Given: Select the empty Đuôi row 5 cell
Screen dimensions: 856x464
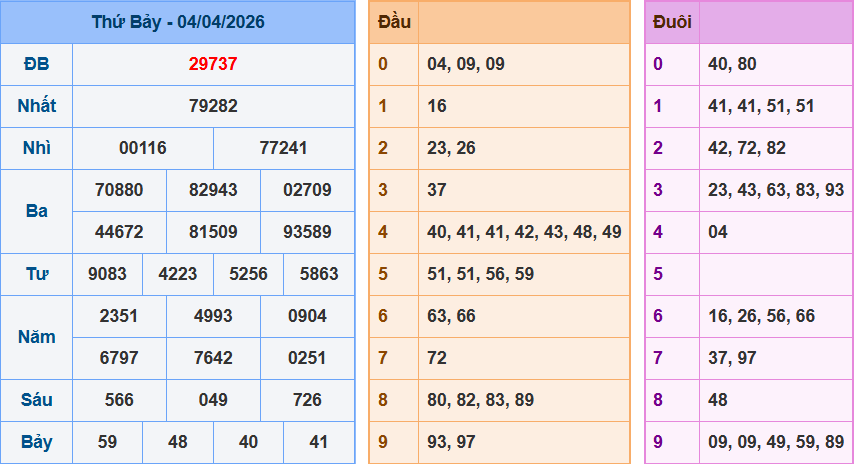Looking at the screenshot, I should (776, 274).
